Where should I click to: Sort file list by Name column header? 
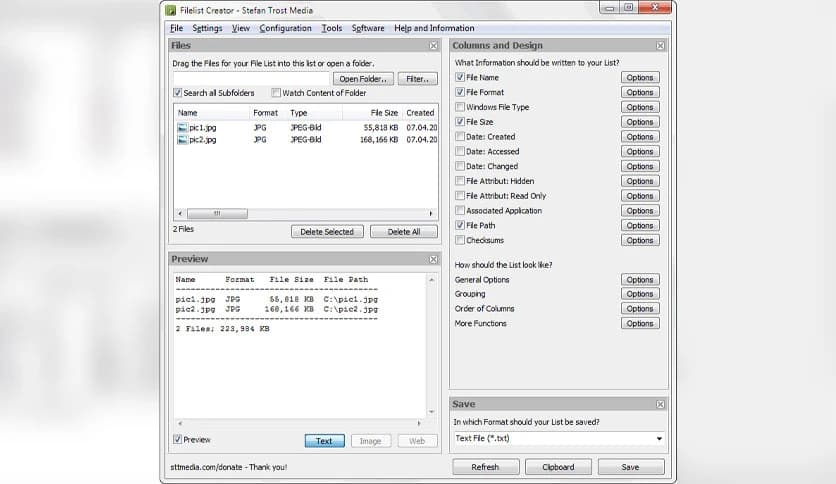(x=212, y=113)
